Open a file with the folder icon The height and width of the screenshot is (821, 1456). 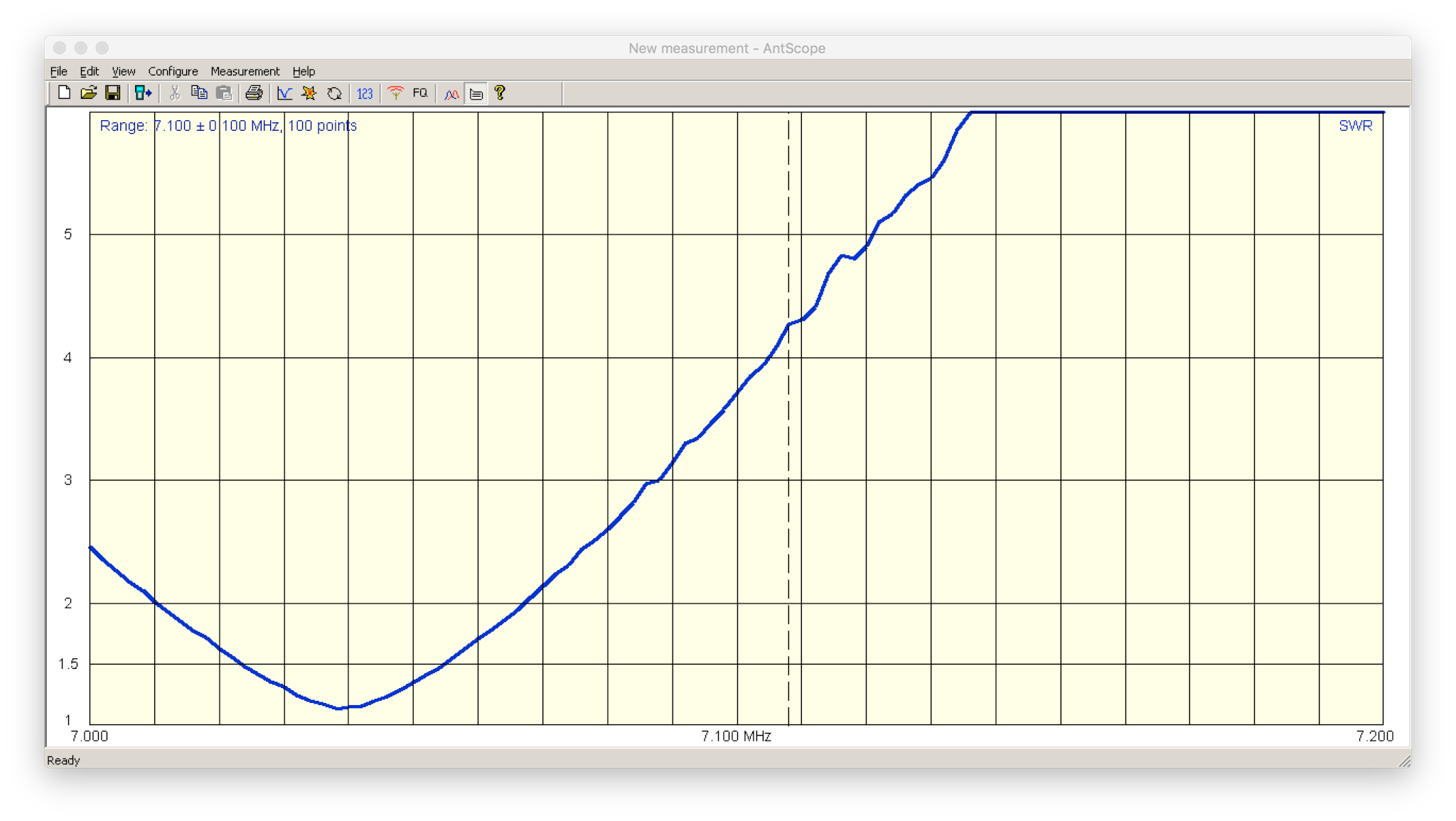[88, 93]
